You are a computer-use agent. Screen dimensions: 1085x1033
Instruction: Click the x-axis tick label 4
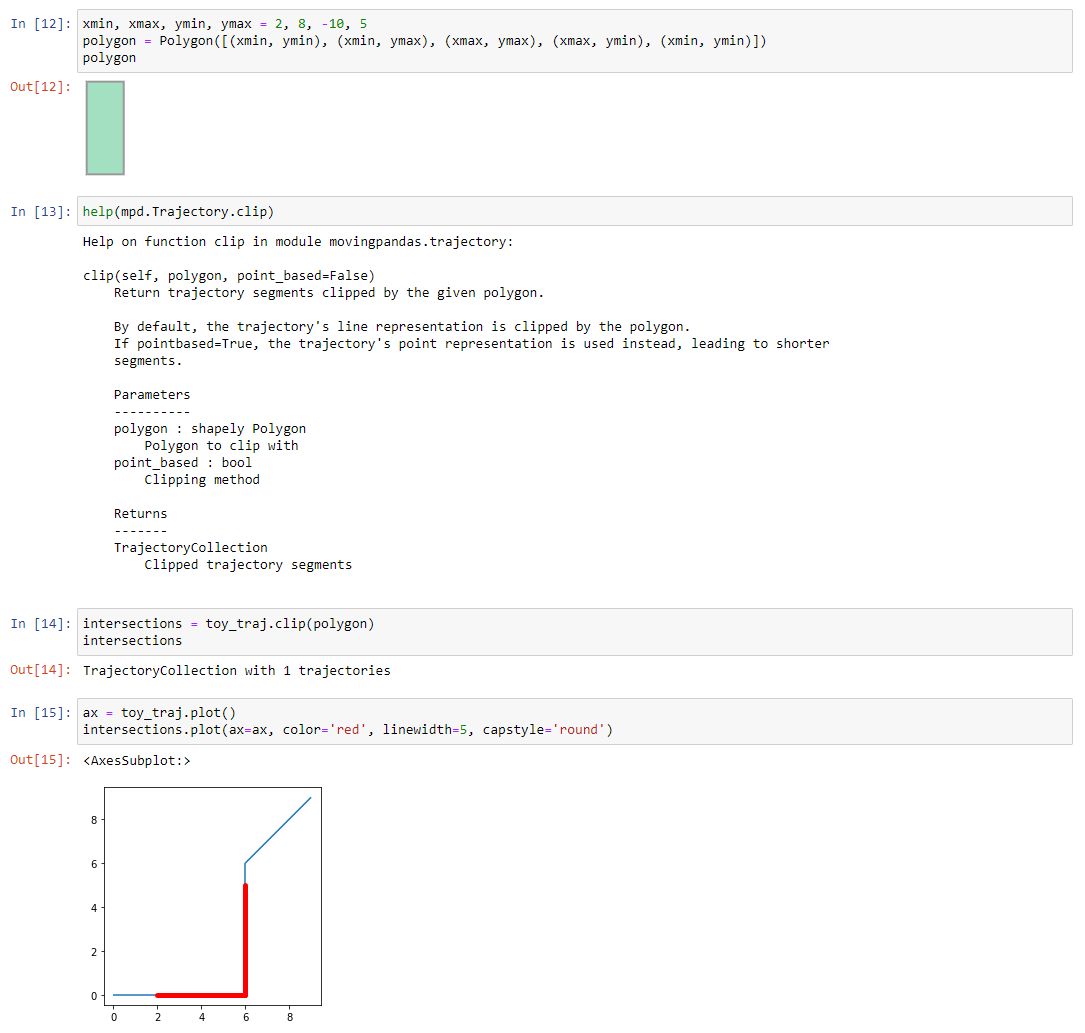pyautogui.click(x=202, y=1017)
